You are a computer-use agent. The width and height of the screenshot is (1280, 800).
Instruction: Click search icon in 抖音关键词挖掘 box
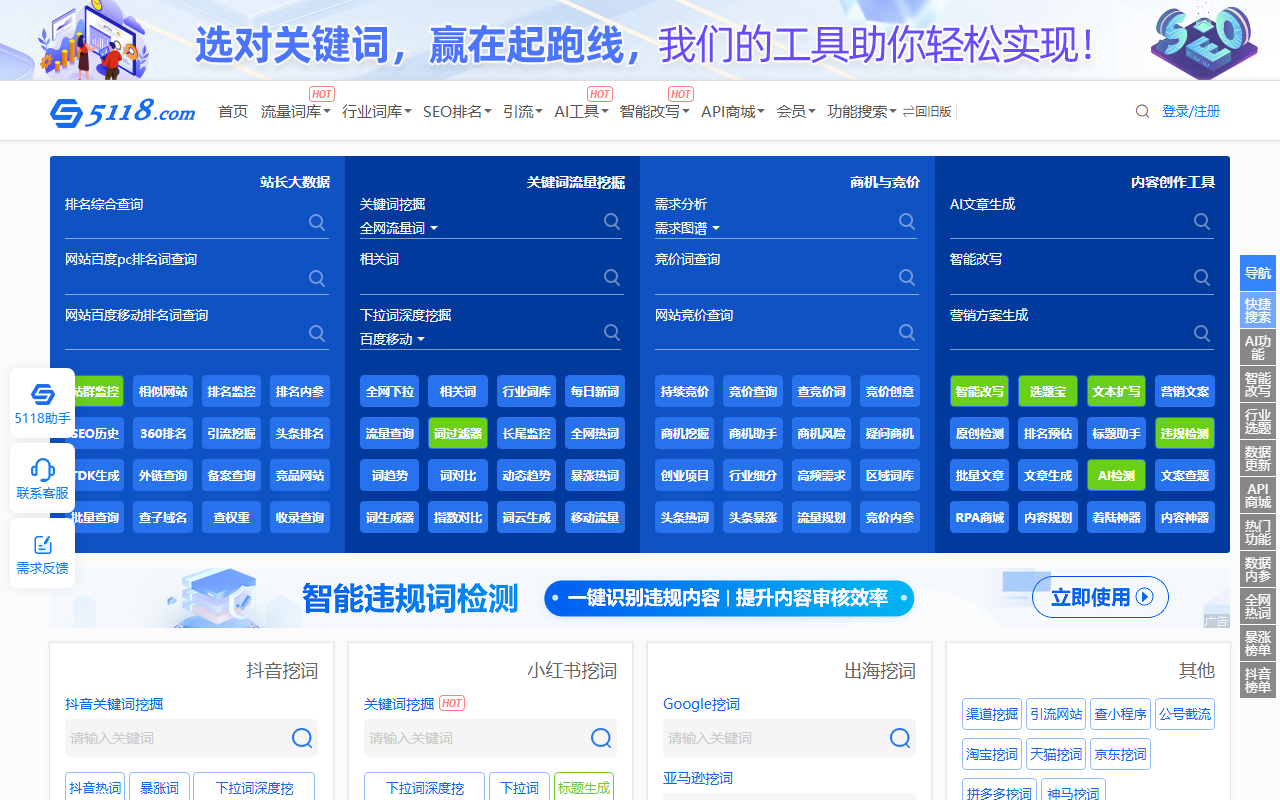coord(302,738)
